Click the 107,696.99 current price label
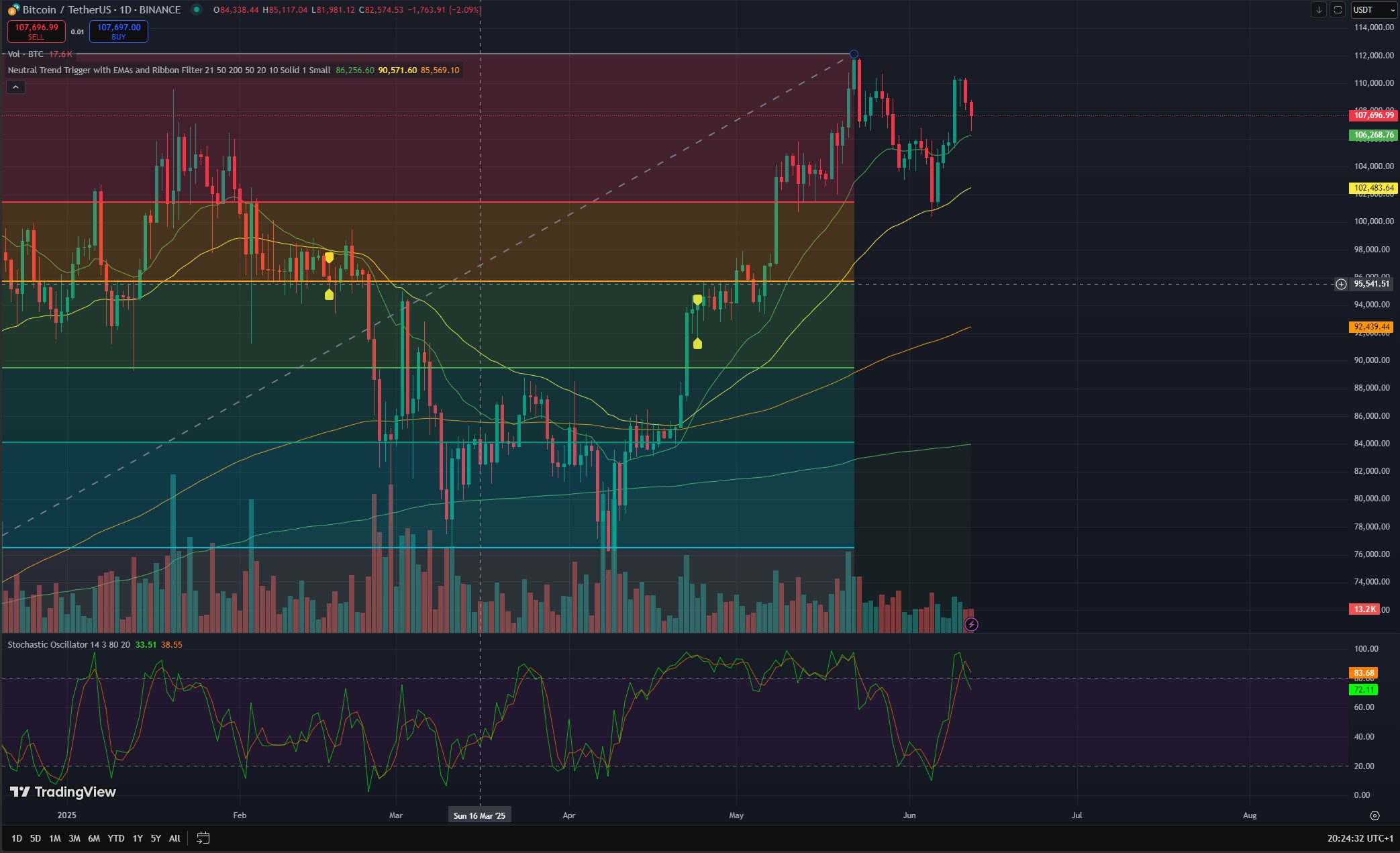Screen dimensions: 1400x853 [1373, 115]
